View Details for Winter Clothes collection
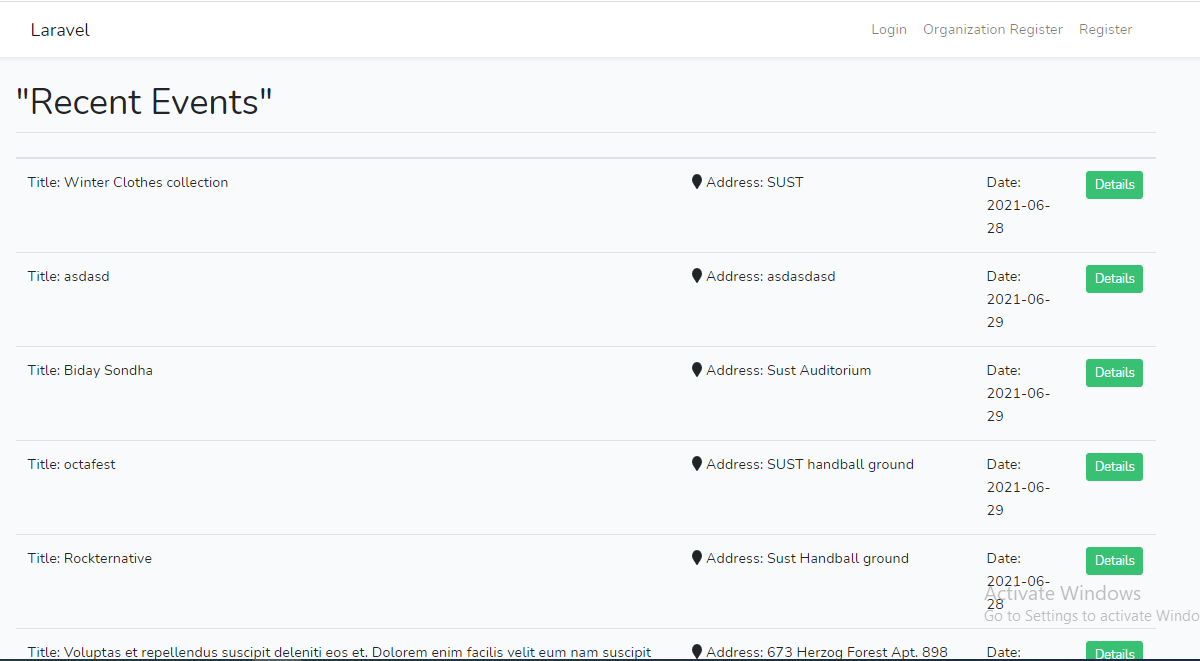Screen dimensions: 1200x661 [1114, 185]
